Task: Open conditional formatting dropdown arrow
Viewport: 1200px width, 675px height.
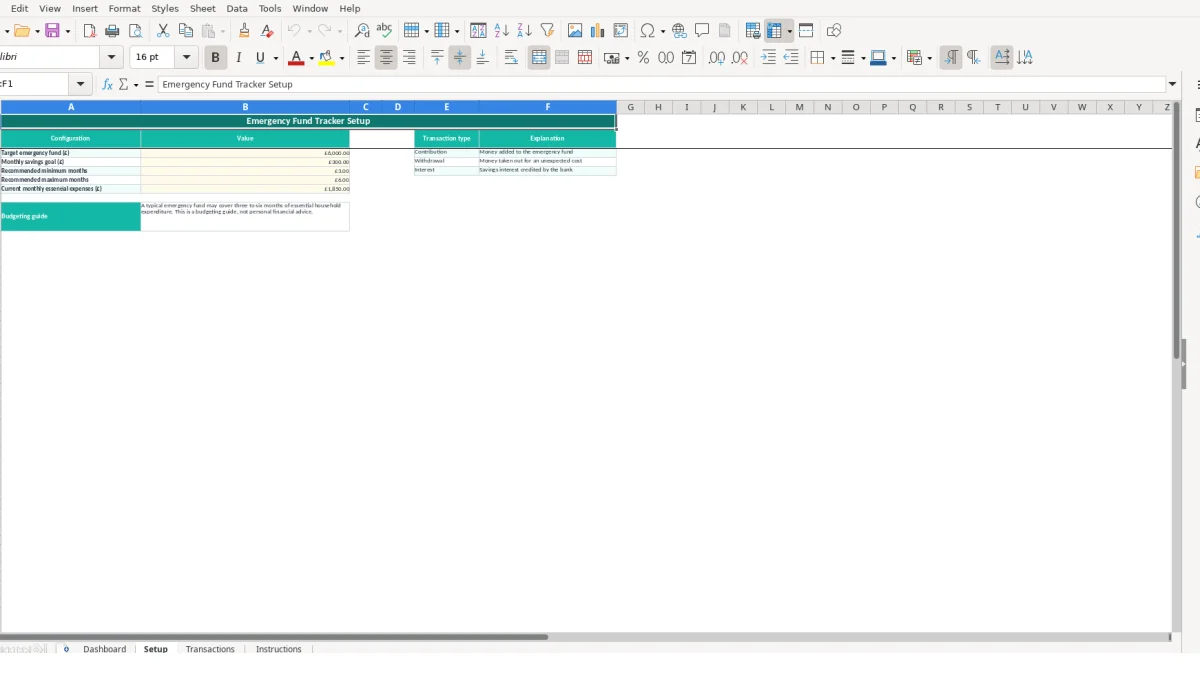Action: 930,58
